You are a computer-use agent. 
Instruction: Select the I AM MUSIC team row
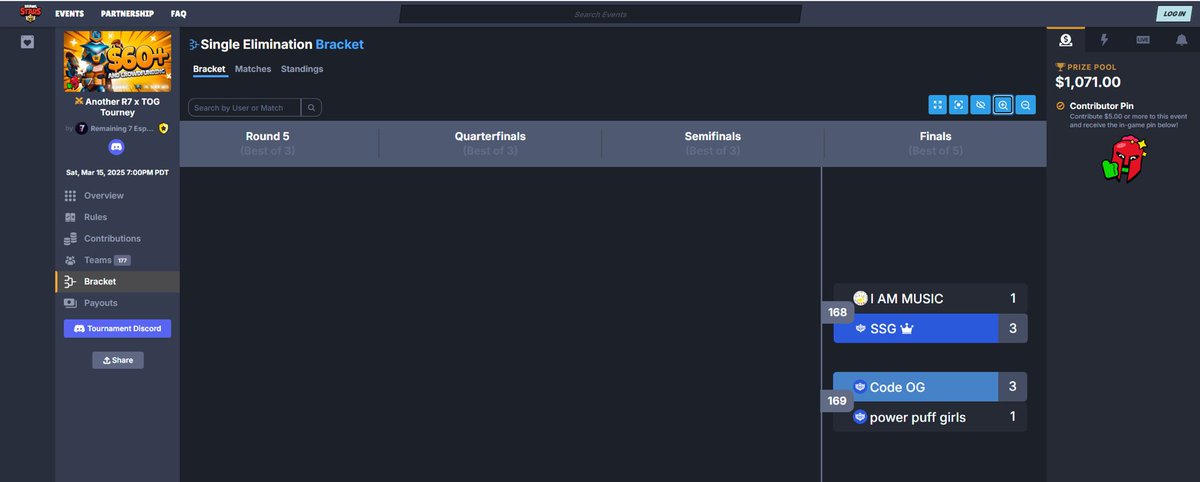coord(930,298)
